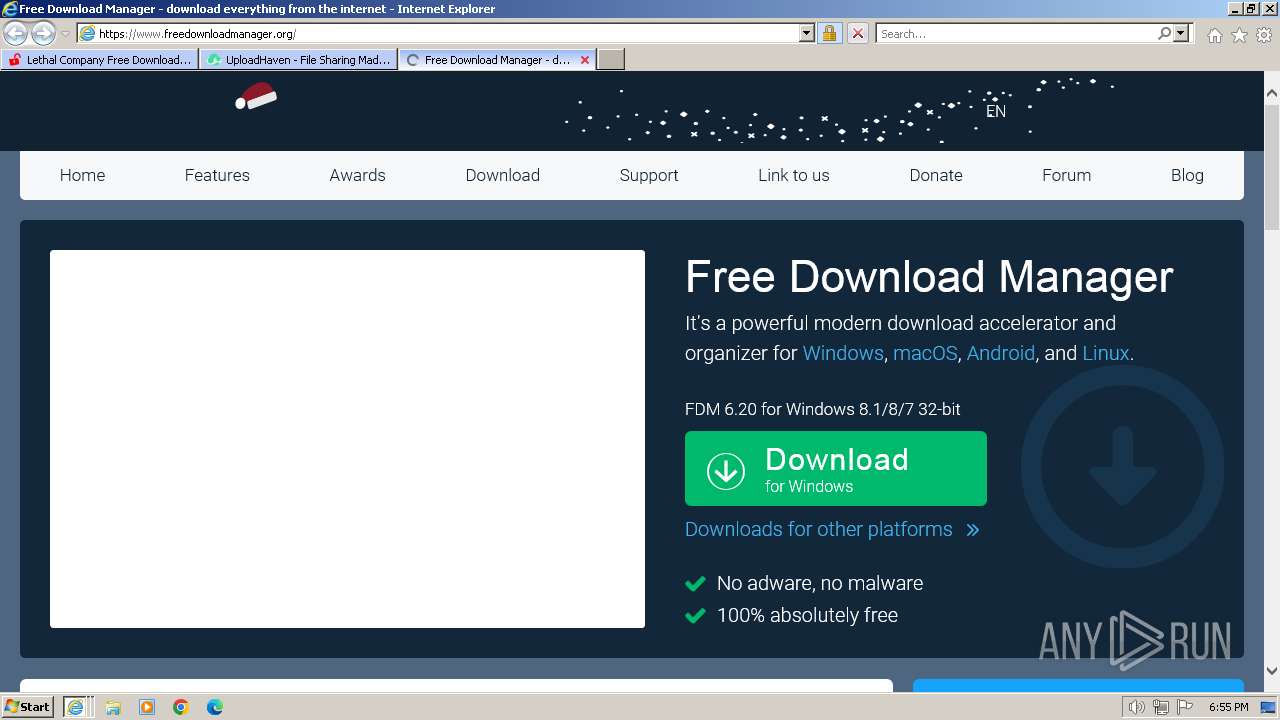
Task: Close the Free Download Manager tab
Action: coord(585,60)
